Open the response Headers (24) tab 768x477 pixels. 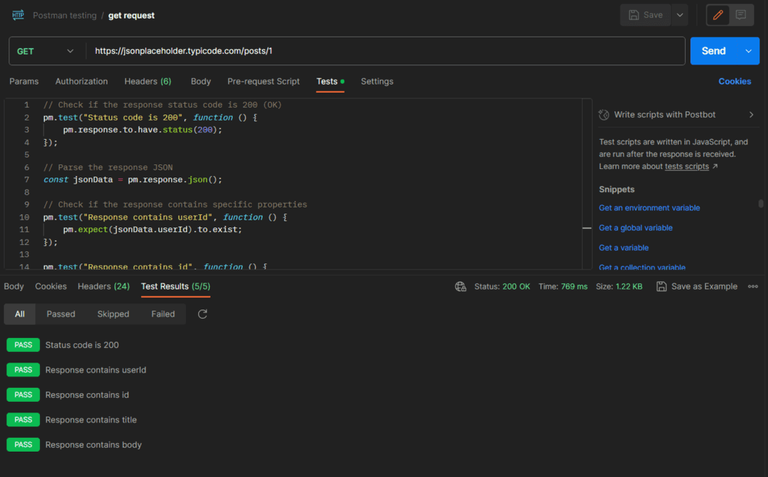(x=104, y=286)
